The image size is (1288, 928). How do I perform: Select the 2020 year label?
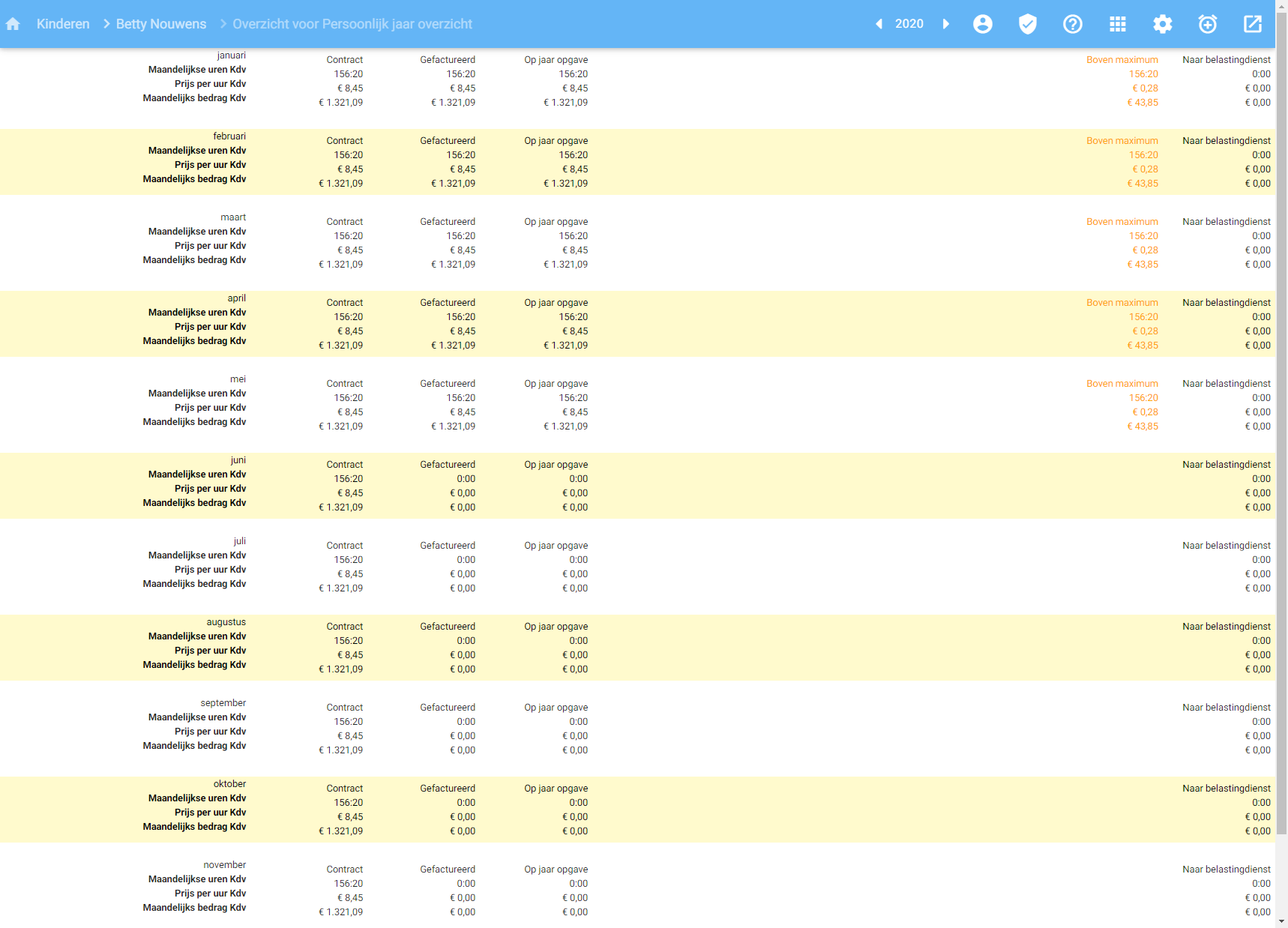coord(909,24)
